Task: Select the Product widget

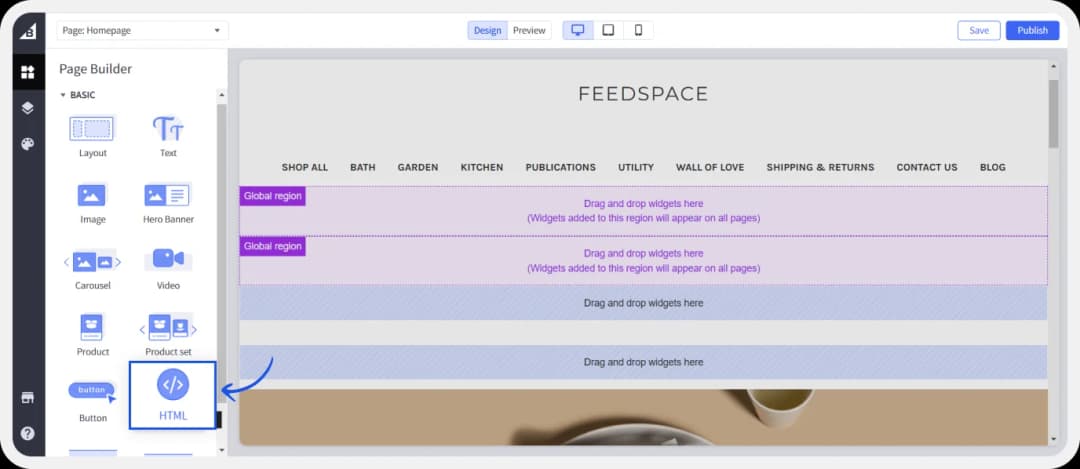Action: tap(93, 335)
